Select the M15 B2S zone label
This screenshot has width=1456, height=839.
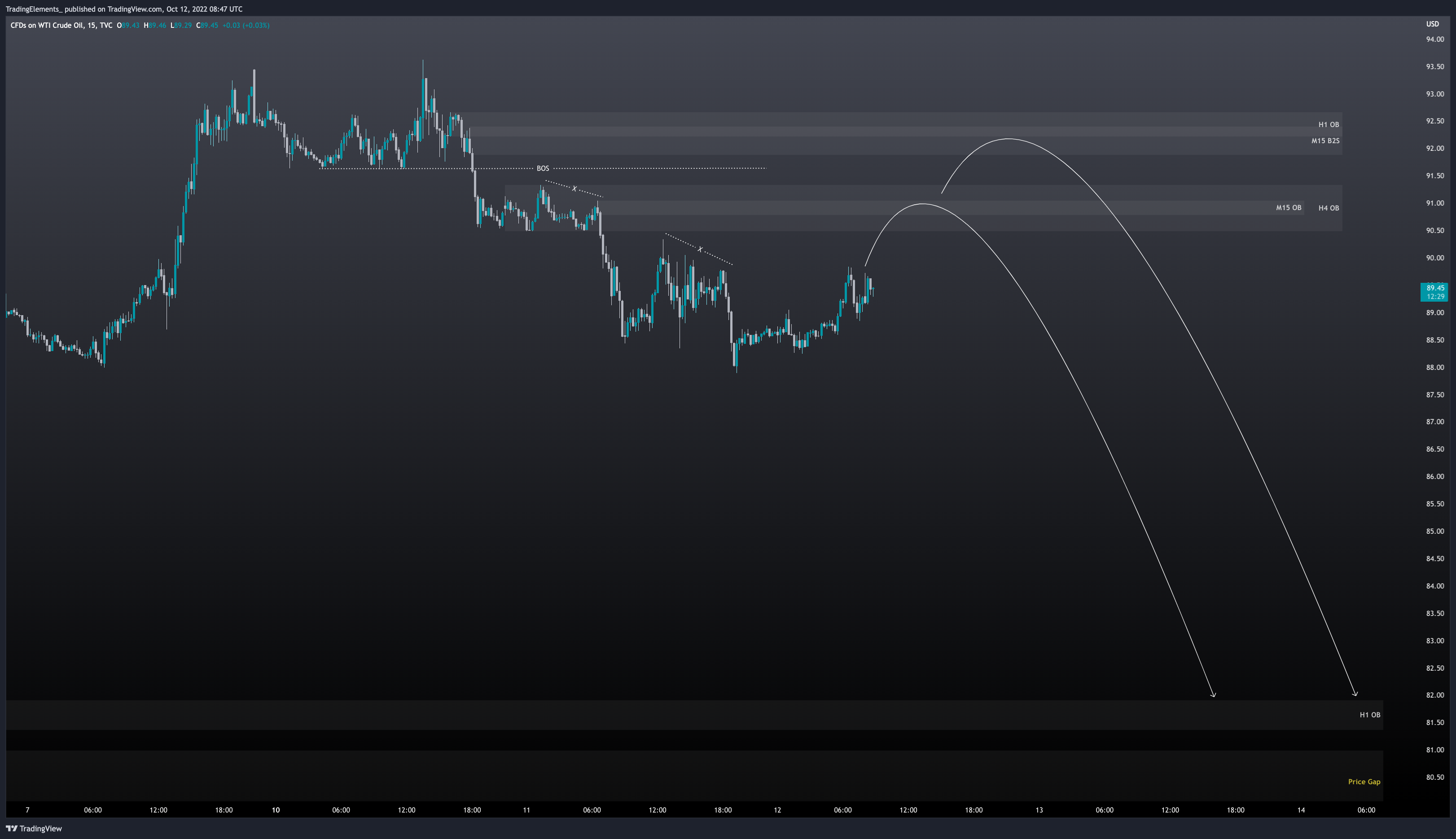[x=1325, y=141]
